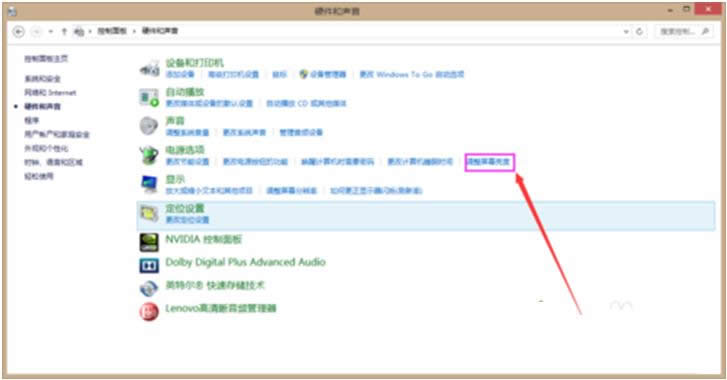Select 硬件和声音 in the sidebar
Viewport: 727px width, 380px height.
pyautogui.click(x=42, y=107)
